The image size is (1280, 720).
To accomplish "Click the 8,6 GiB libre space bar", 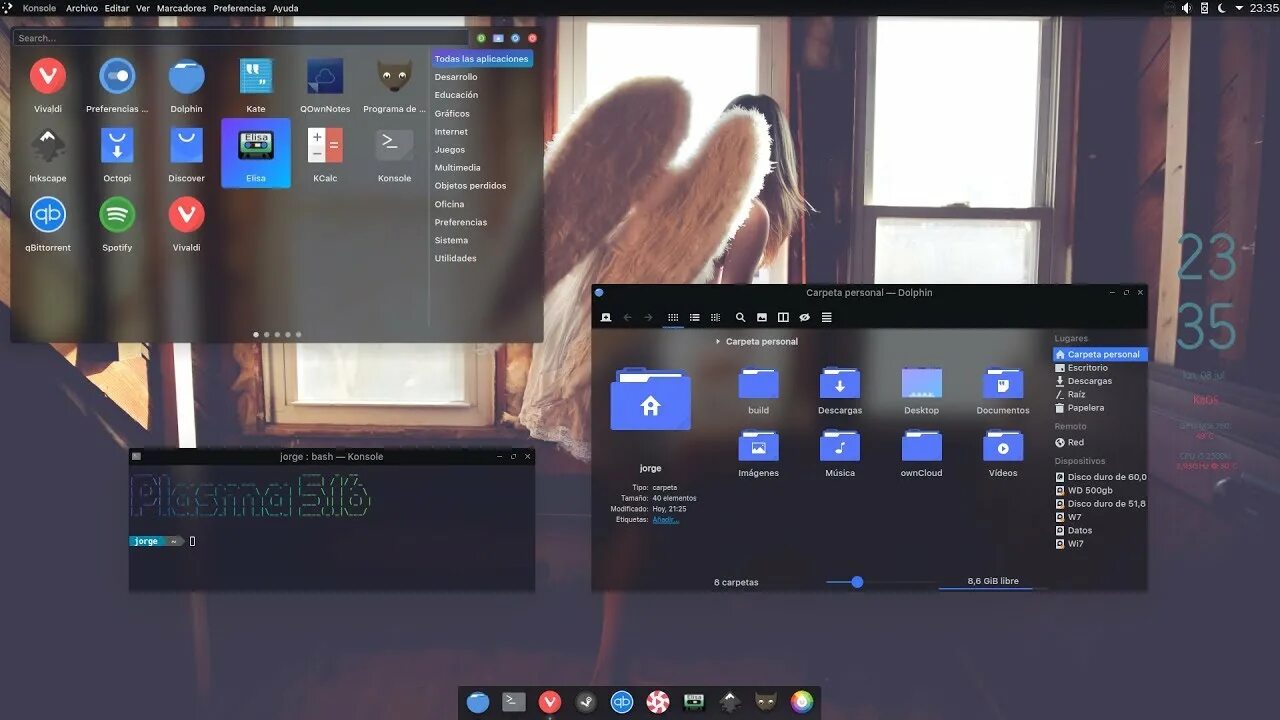I will pos(993,582).
